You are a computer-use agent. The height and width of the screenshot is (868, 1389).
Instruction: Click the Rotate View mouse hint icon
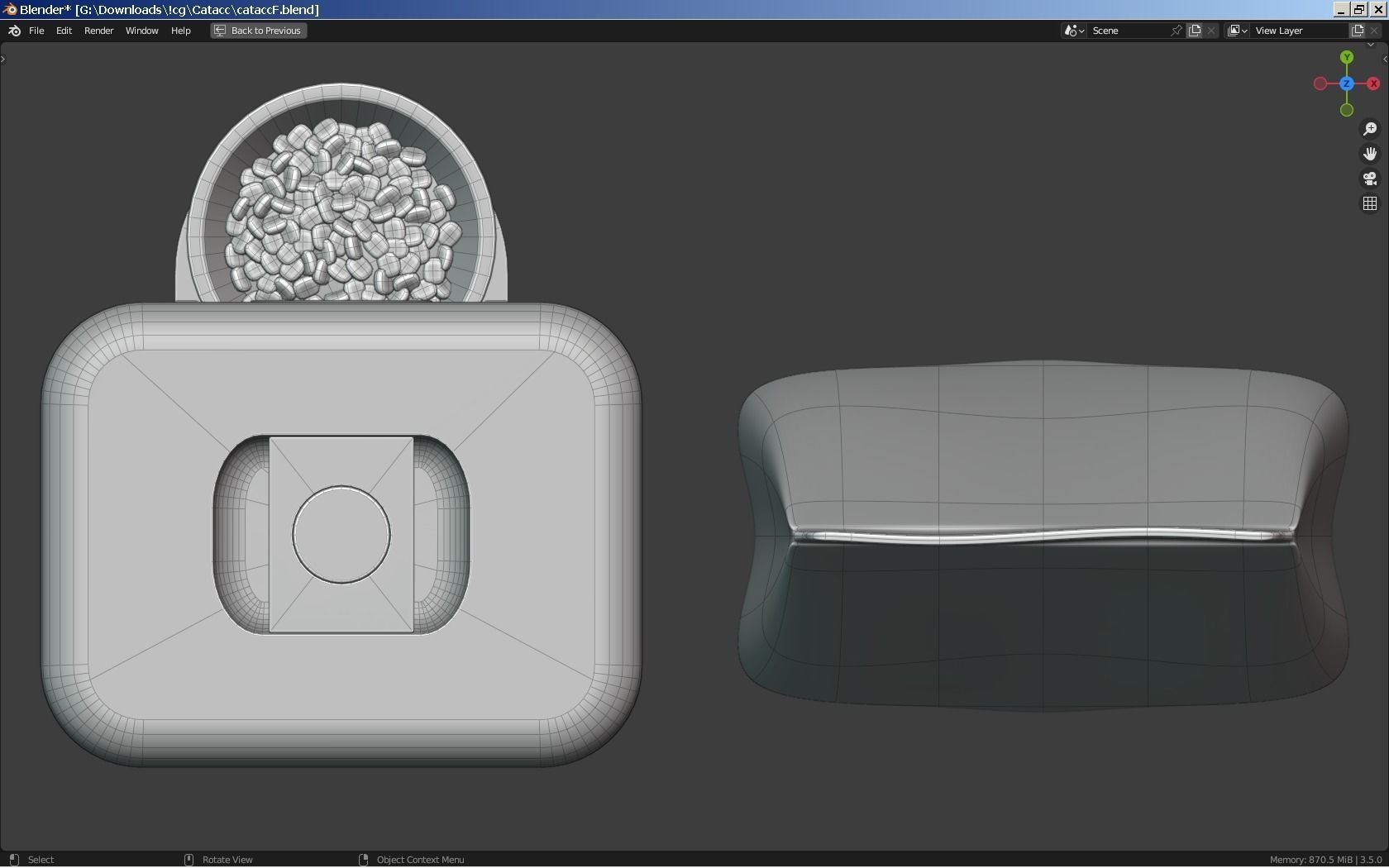(x=189, y=860)
